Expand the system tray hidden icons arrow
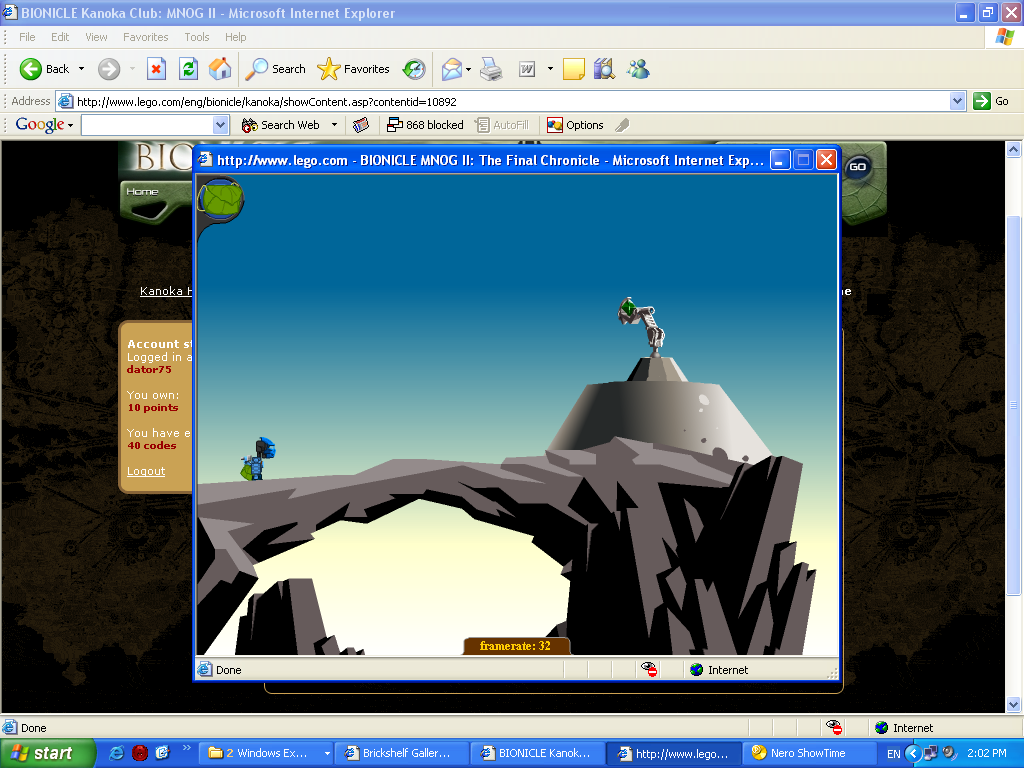This screenshot has width=1024, height=768. (x=913, y=753)
